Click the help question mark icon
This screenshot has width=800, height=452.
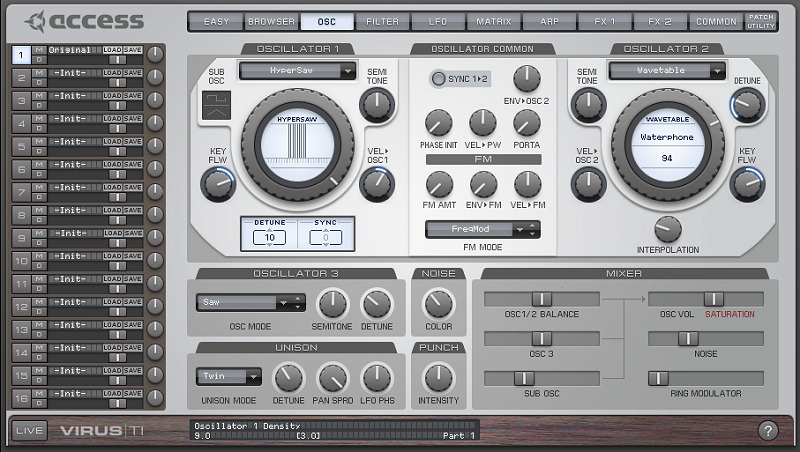tap(767, 431)
